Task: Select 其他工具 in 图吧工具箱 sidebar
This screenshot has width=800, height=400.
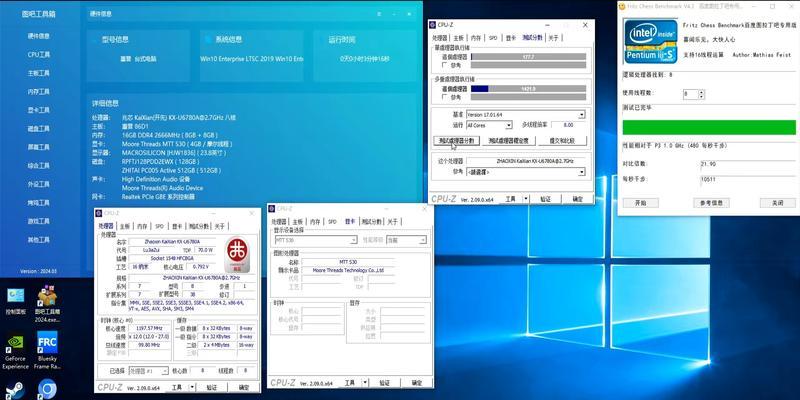Action: click(x=39, y=239)
